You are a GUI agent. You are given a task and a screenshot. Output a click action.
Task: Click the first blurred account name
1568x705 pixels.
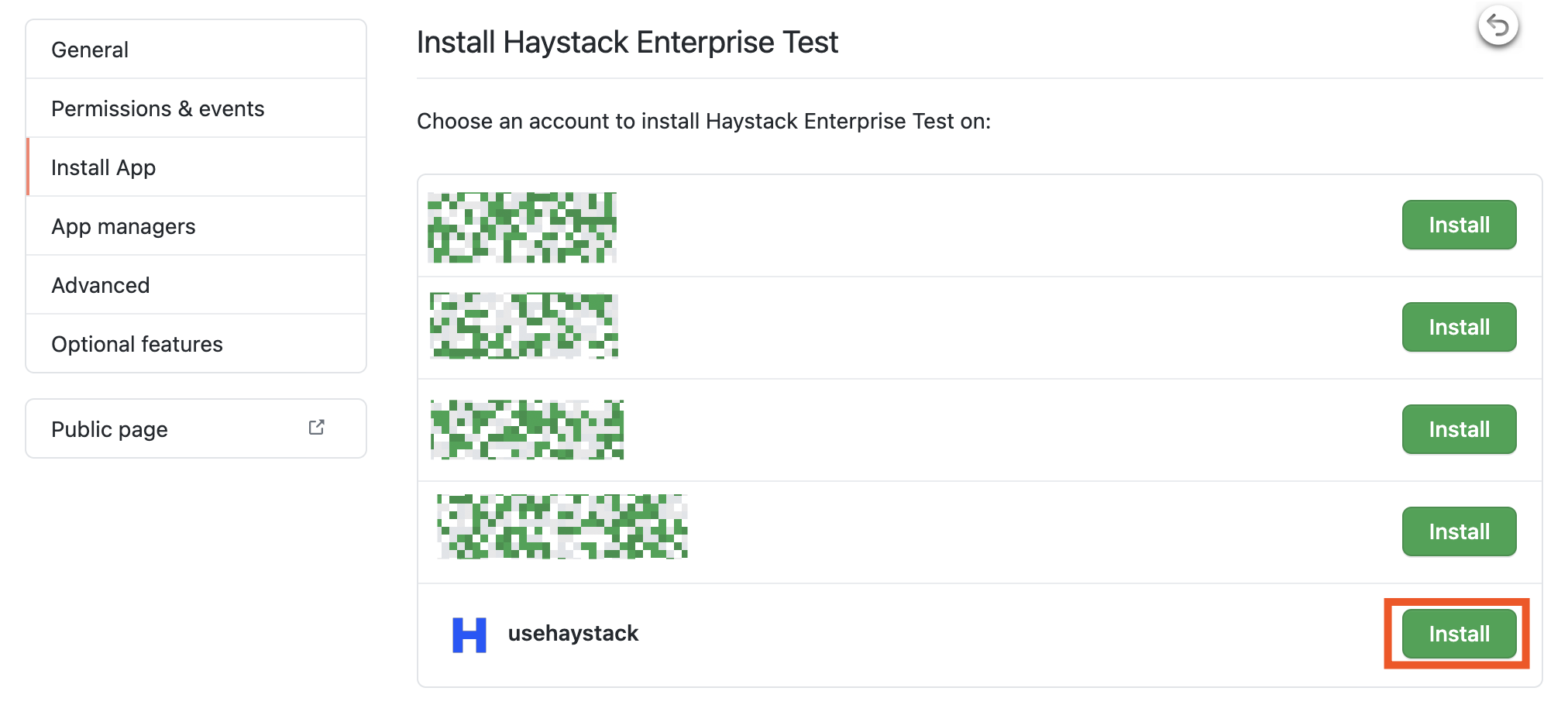coord(522,227)
